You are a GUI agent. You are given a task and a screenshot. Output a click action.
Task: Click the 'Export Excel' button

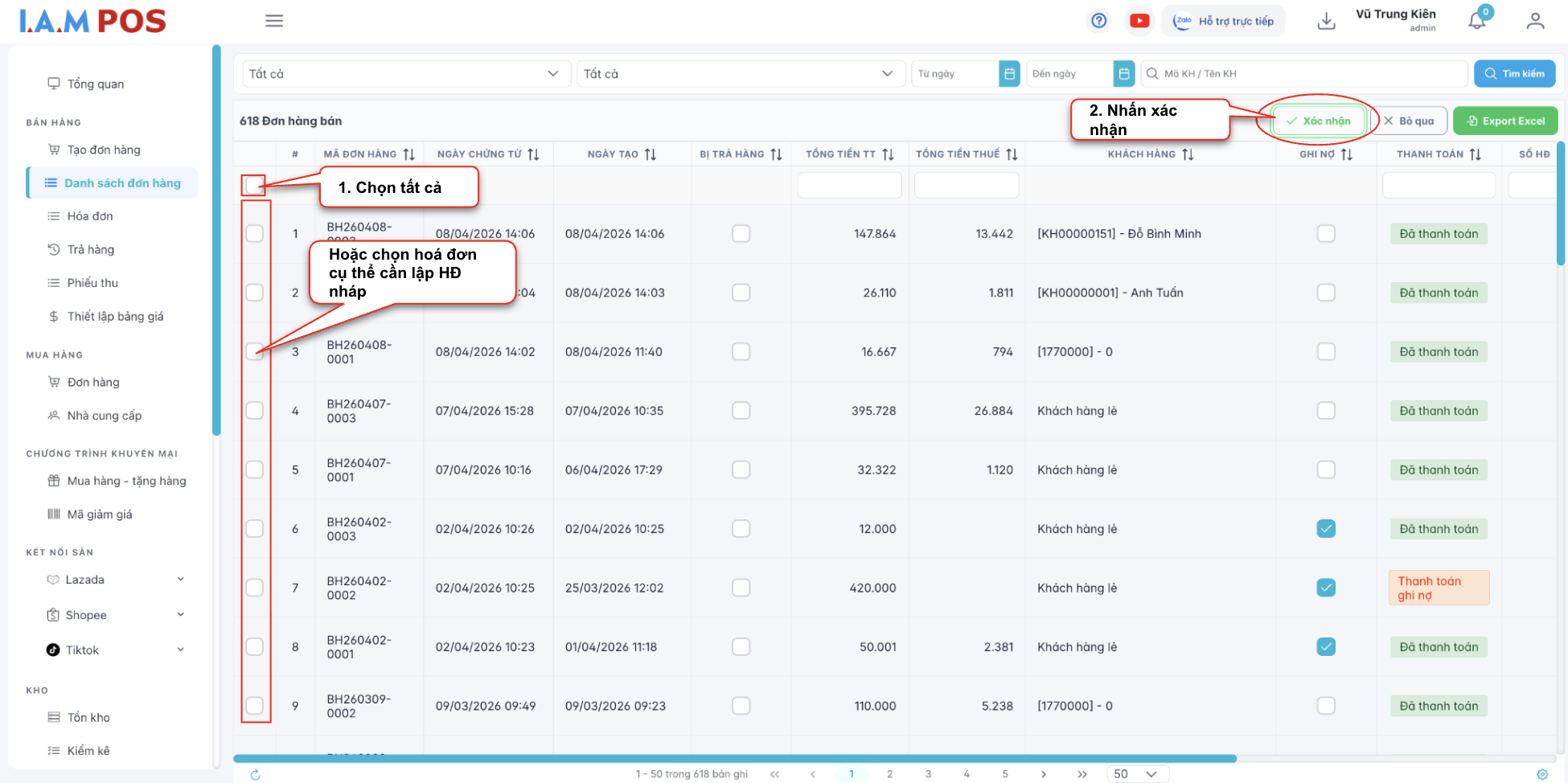coord(1505,121)
